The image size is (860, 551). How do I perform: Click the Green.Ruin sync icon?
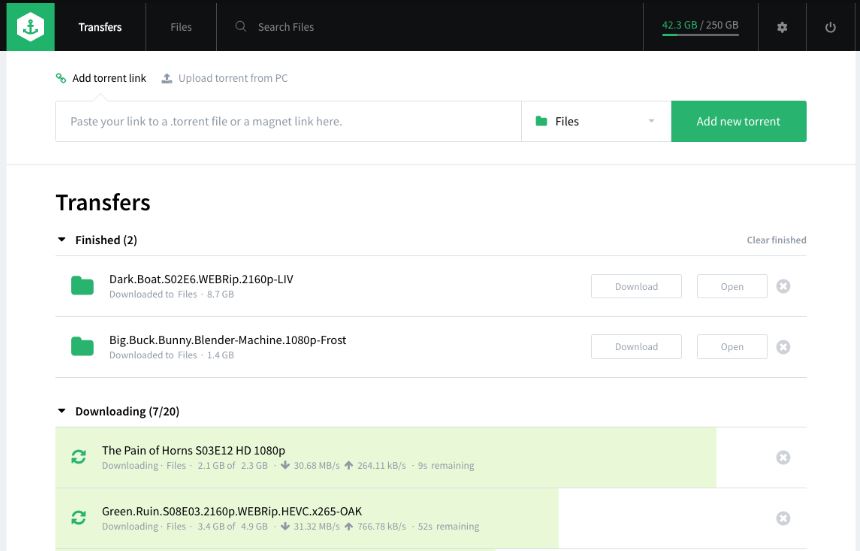[x=78, y=518]
